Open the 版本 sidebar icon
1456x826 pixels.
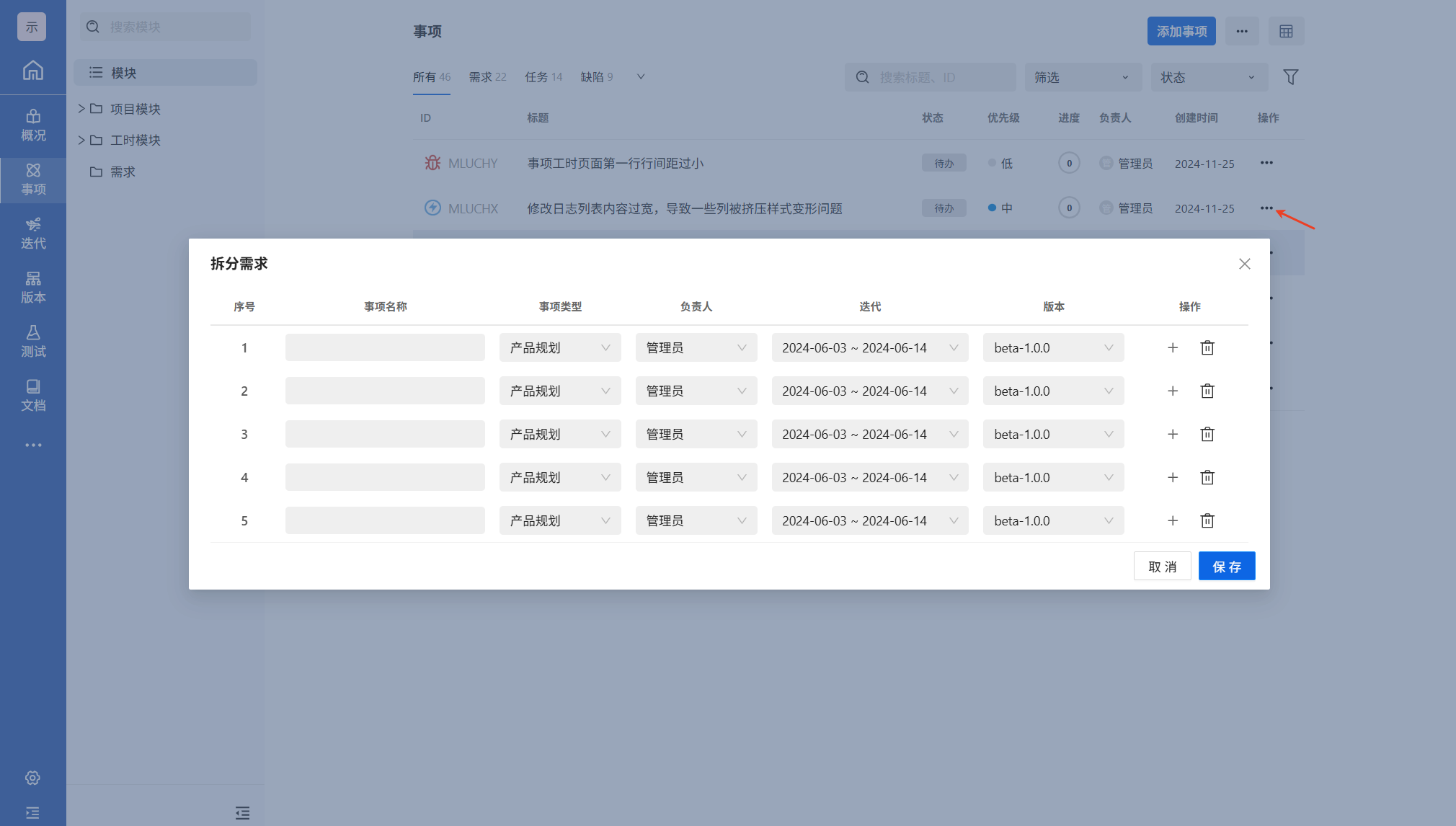click(x=33, y=287)
